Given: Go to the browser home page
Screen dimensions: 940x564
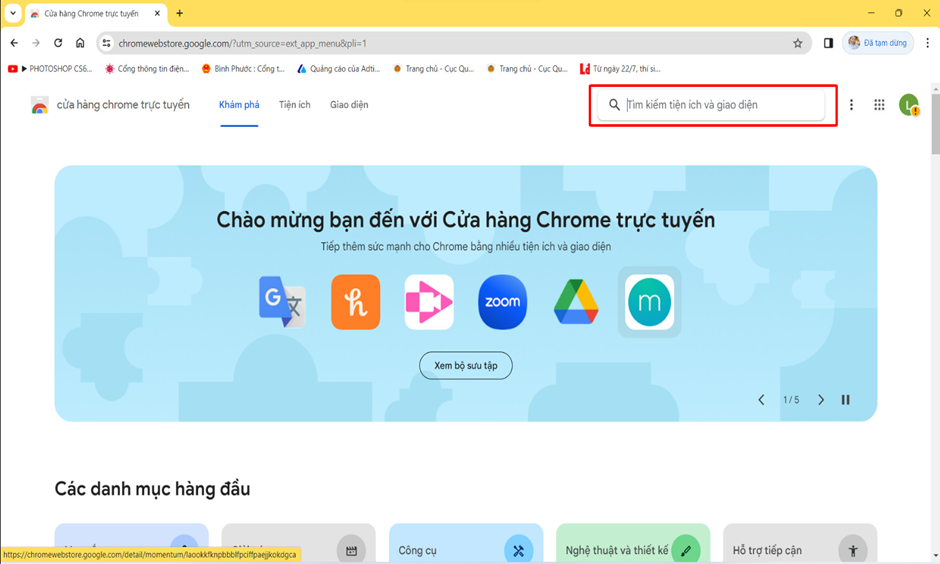Looking at the screenshot, I should tap(80, 43).
